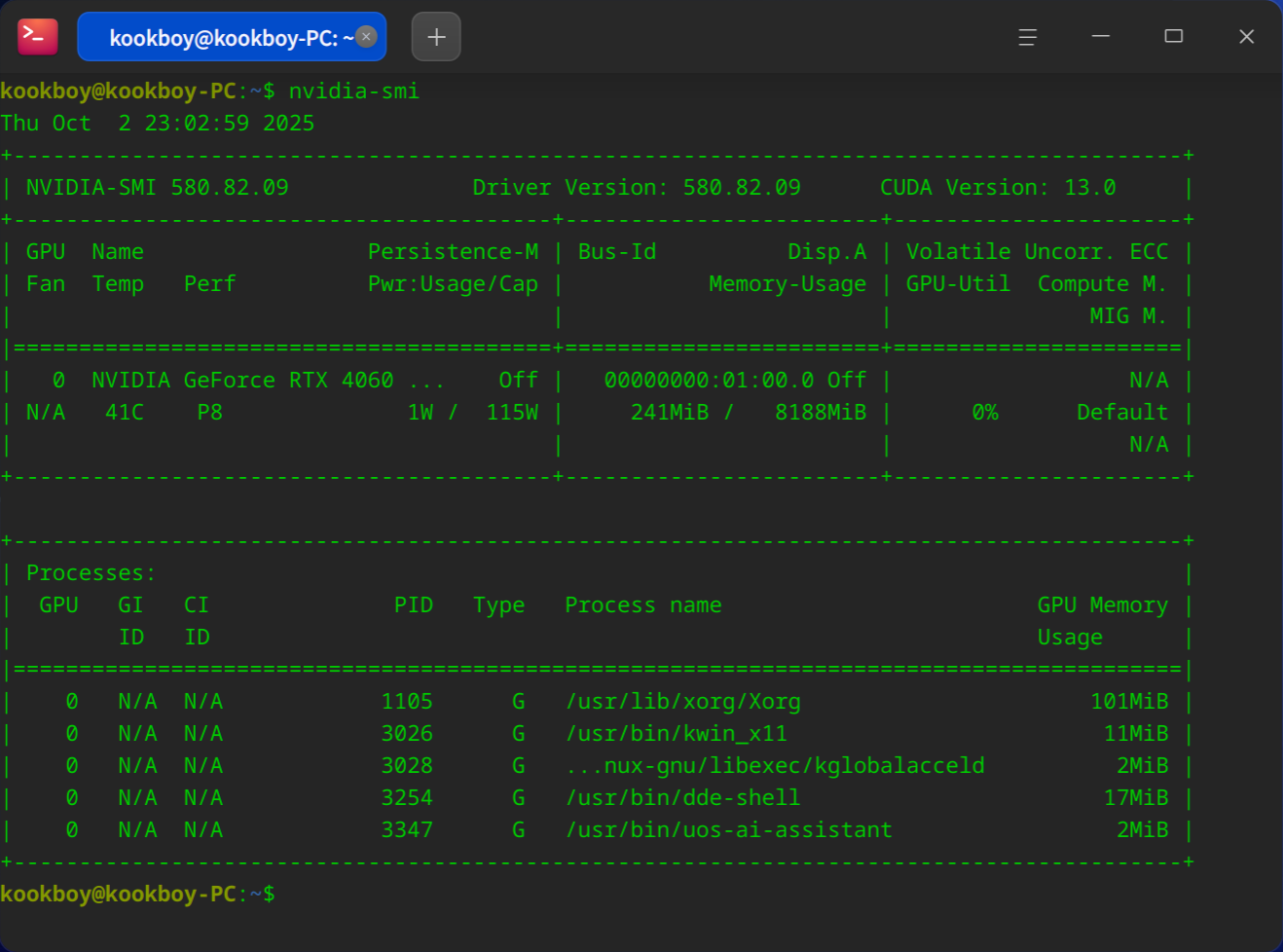
Task: Click the date line Thu Oct 2 23:02:59 2025
Action: point(158,124)
